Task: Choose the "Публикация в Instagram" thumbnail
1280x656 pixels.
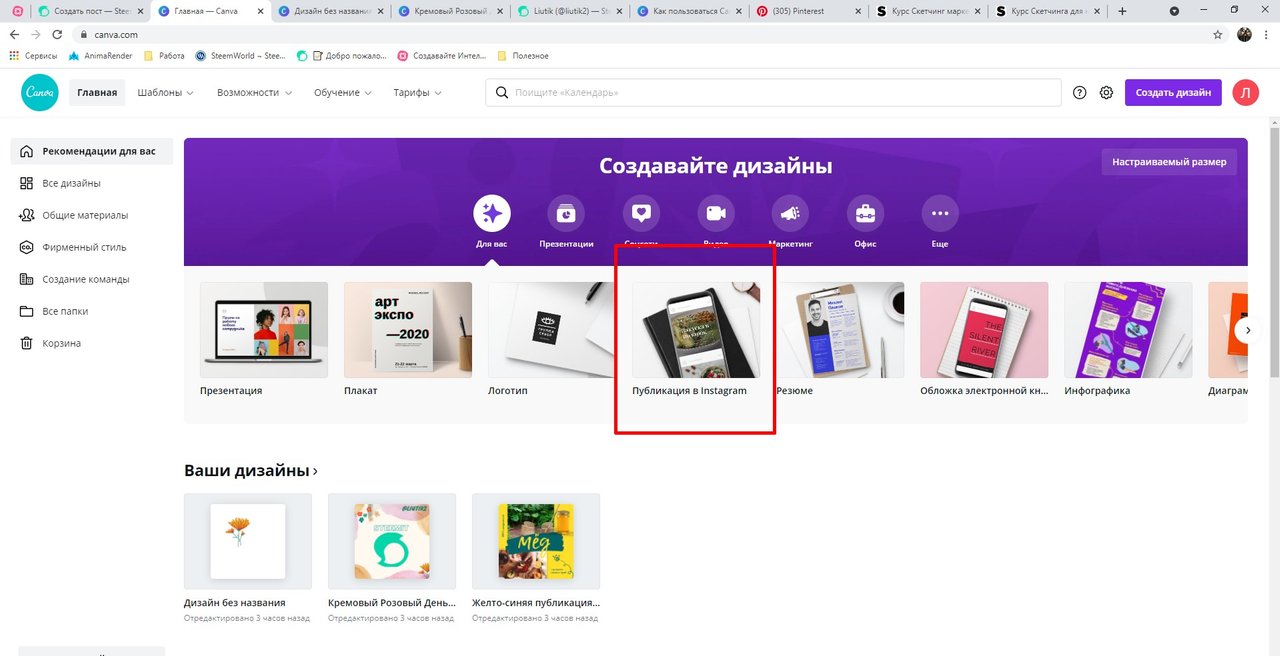Action: [696, 329]
